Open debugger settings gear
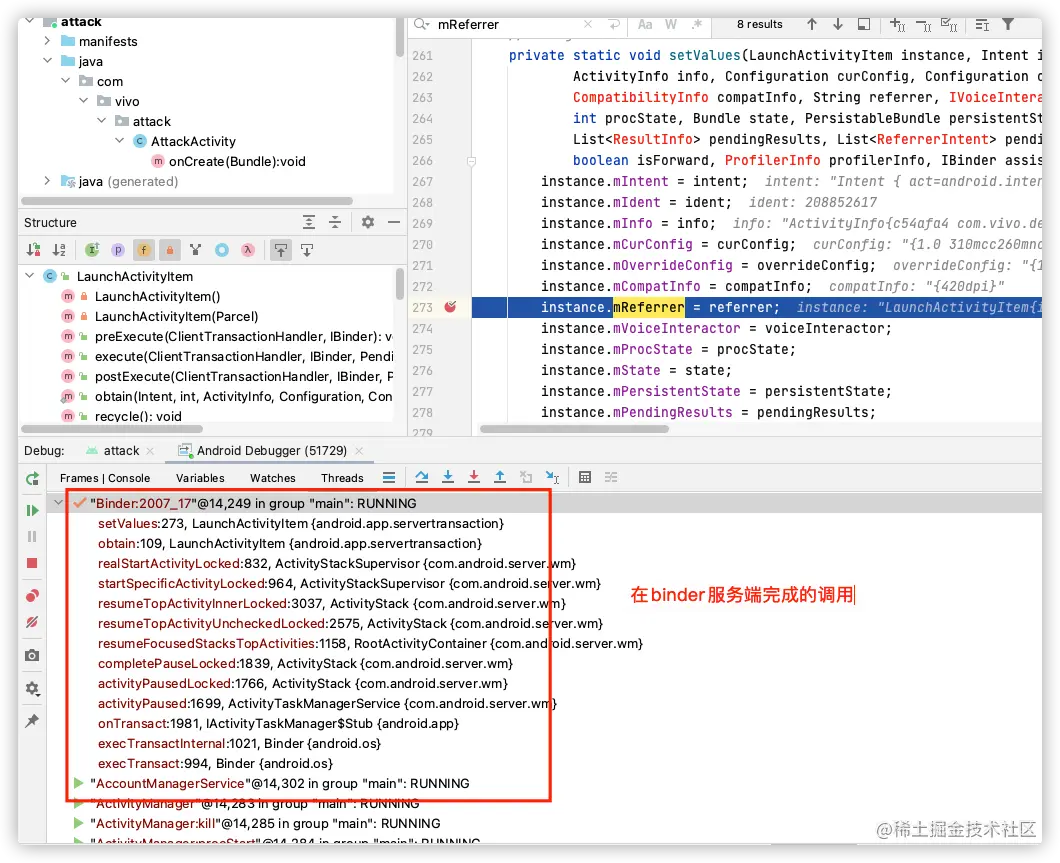The width and height of the screenshot is (1060, 863). (32, 689)
